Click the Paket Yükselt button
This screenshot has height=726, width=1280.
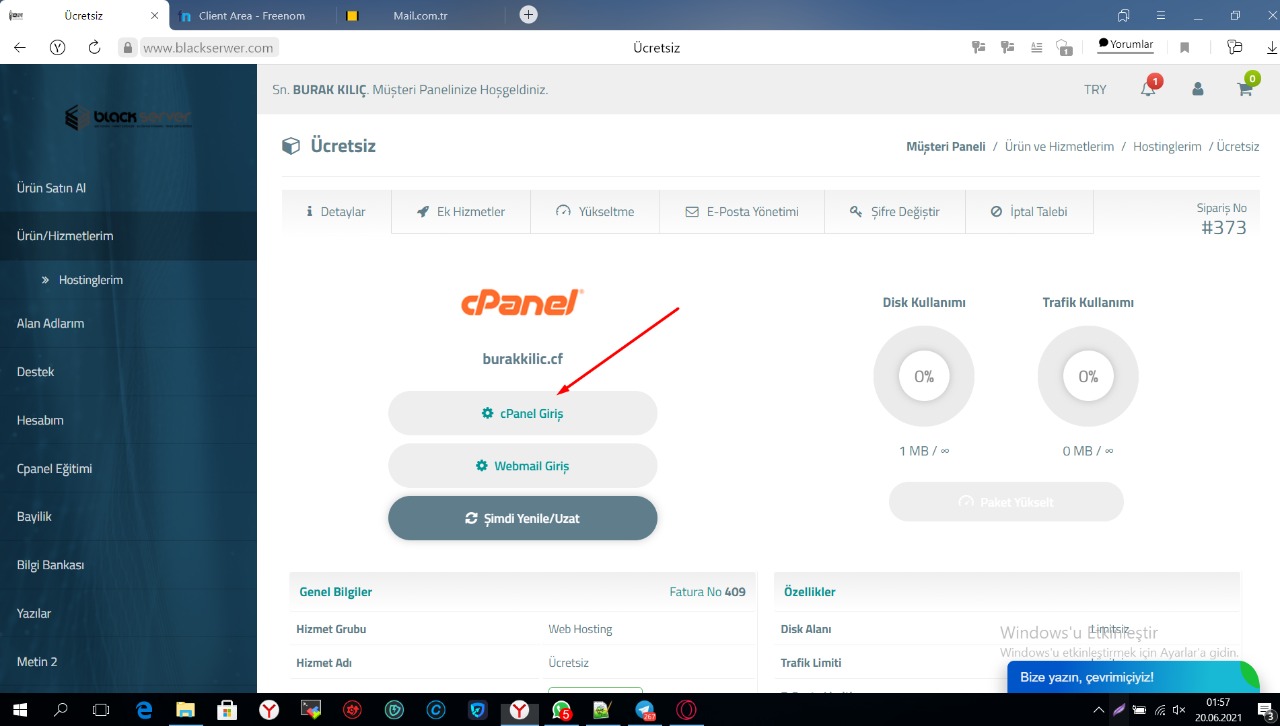pyautogui.click(x=1006, y=502)
